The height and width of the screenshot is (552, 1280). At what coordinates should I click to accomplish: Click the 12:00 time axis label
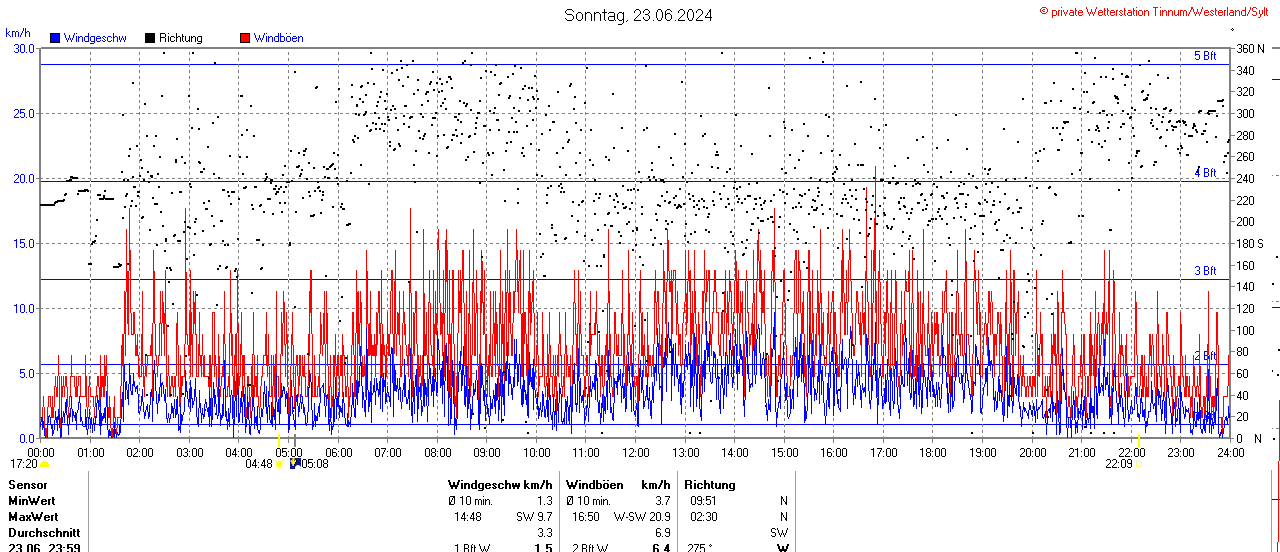pos(636,453)
